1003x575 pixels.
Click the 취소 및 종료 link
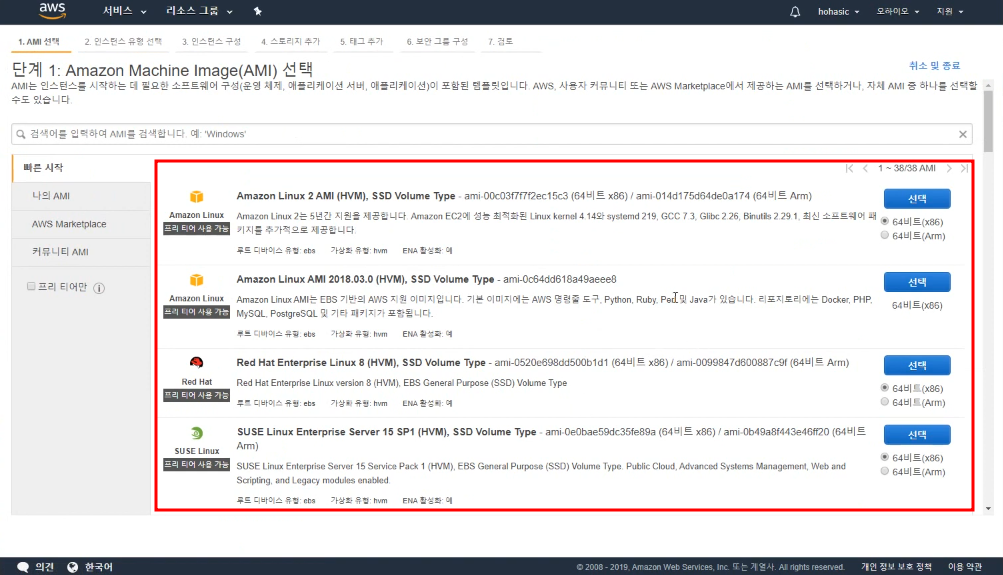tap(935, 66)
